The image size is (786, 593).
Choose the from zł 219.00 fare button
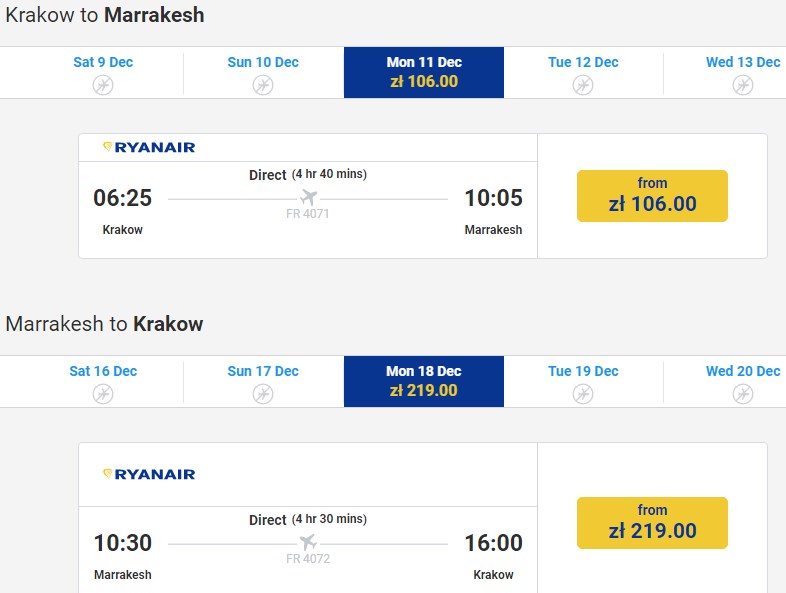point(652,523)
